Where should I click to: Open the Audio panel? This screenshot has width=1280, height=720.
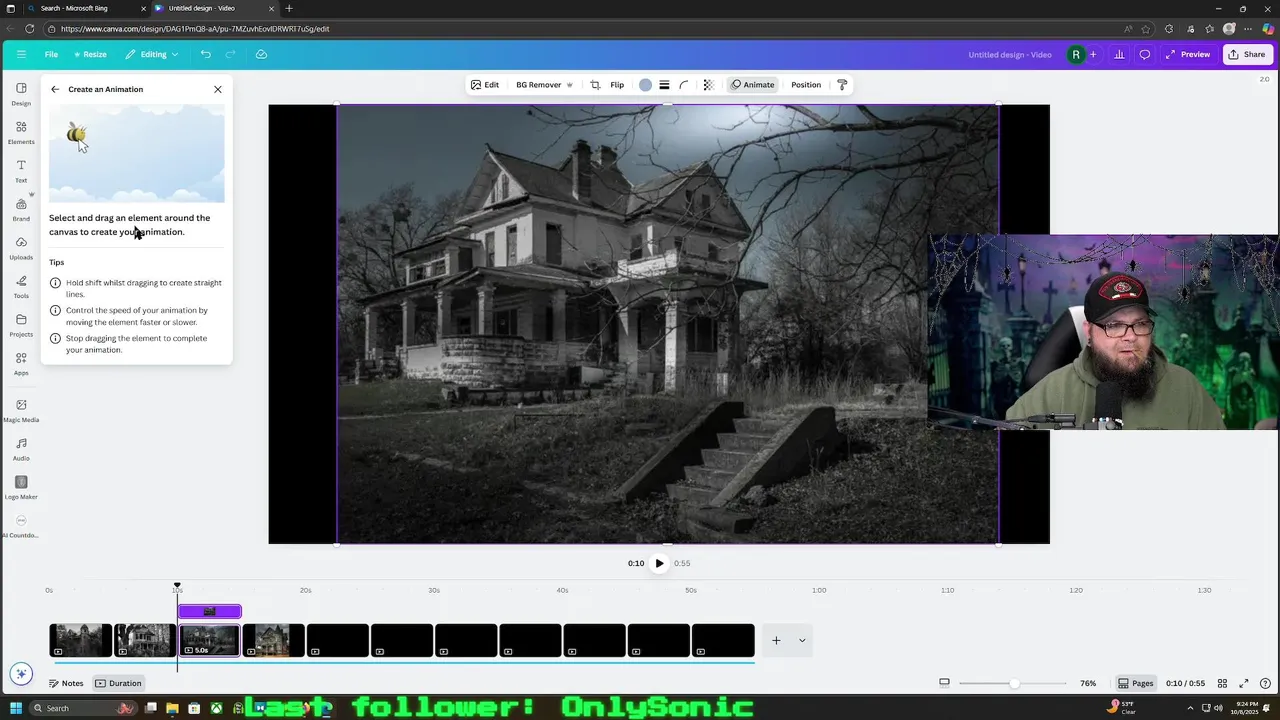point(21,449)
